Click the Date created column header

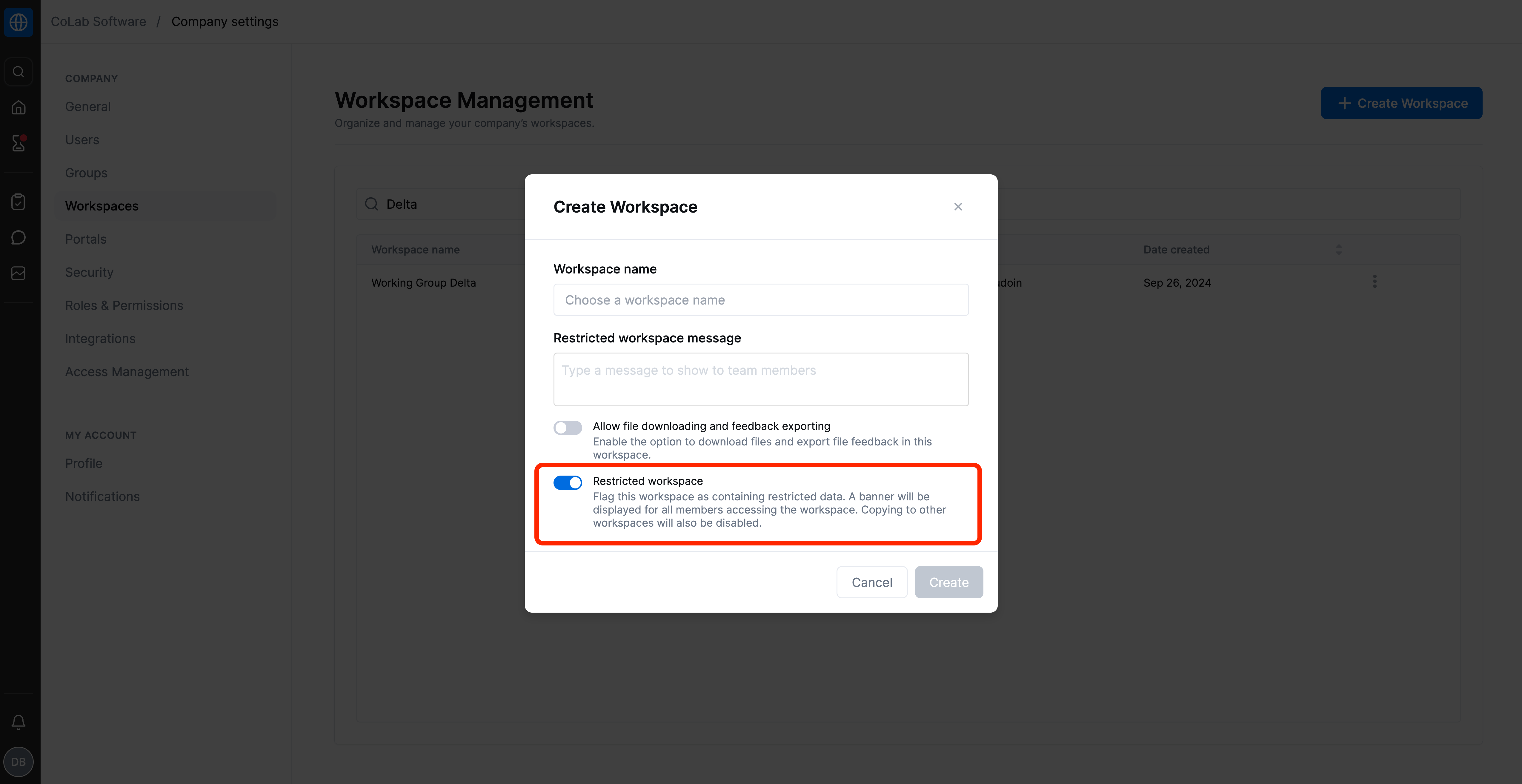1176,250
